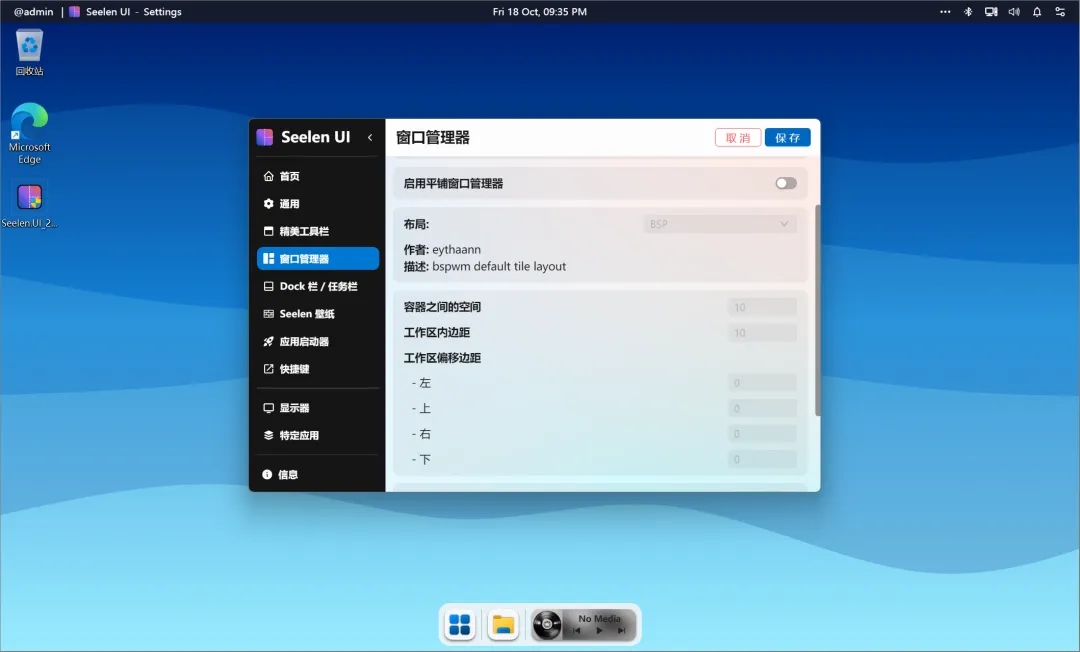Expand the overflow menu (···) in top bar
Viewport: 1080px width, 652px height.
(944, 11)
